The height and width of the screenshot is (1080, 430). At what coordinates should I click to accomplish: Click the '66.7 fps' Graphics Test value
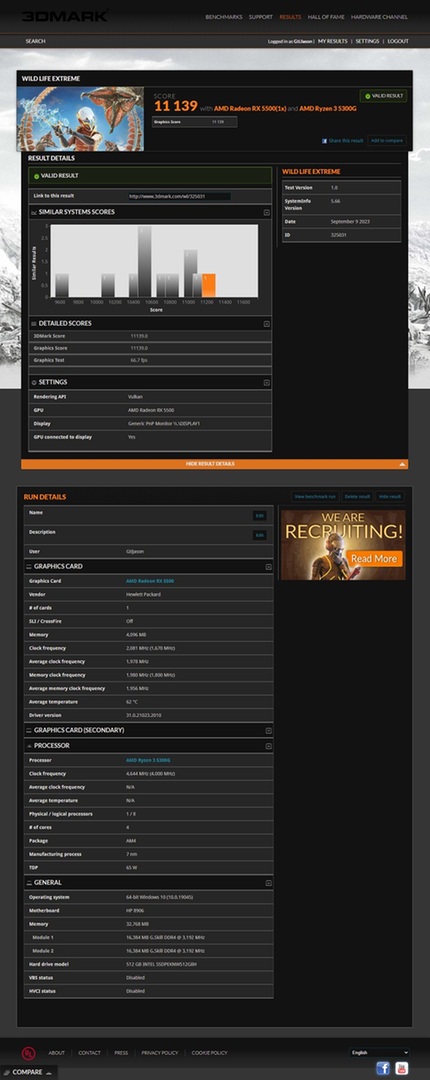click(x=138, y=360)
